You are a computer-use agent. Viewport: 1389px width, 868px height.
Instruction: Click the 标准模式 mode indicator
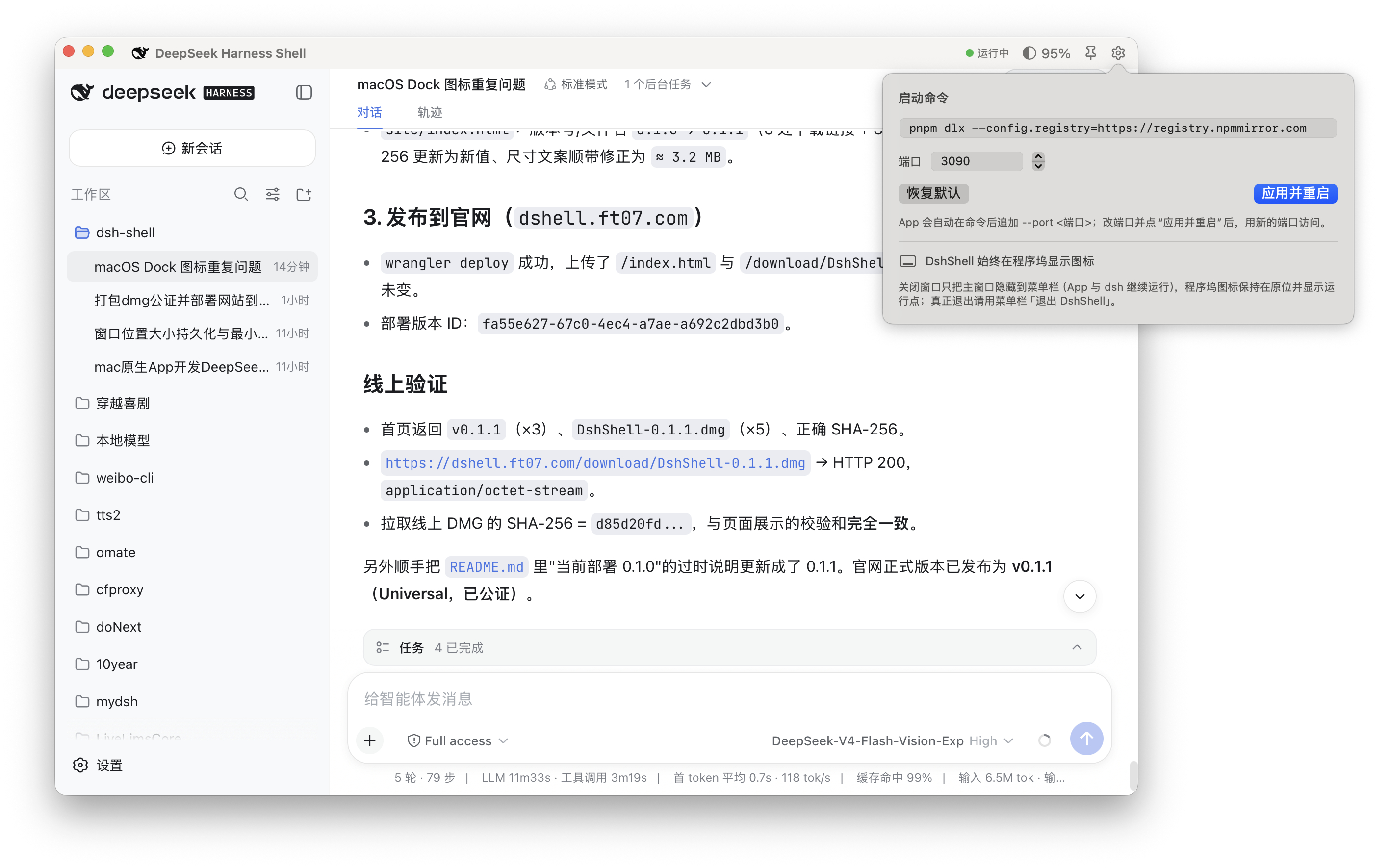click(x=576, y=84)
